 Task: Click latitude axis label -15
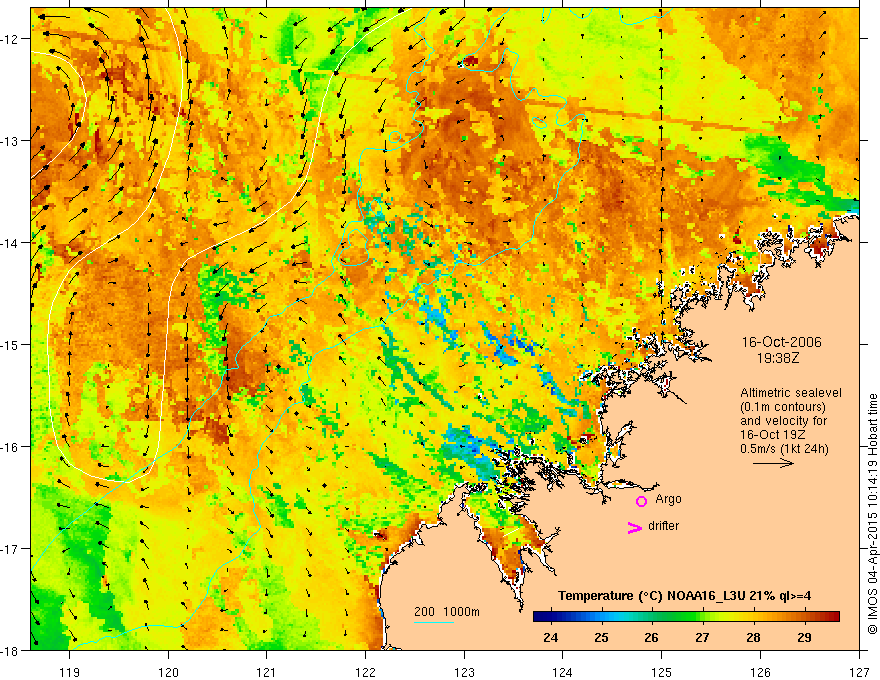click(9, 345)
